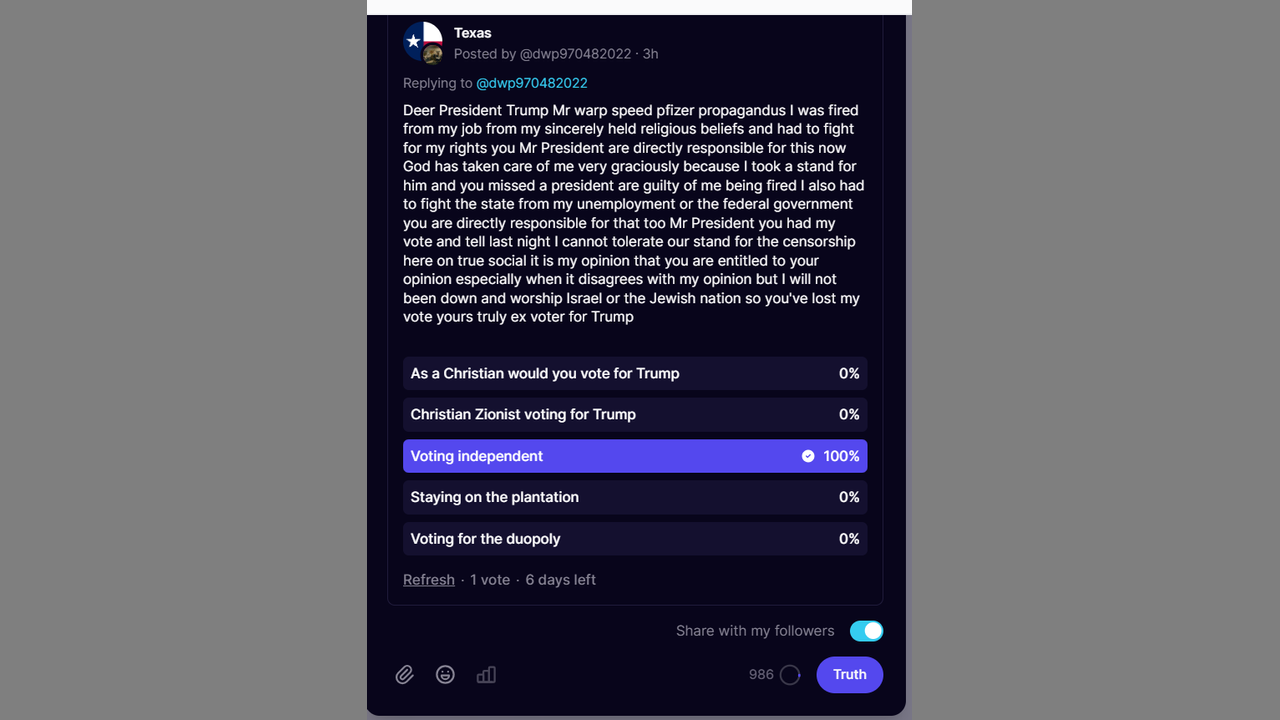1280x720 pixels.
Task: Open the emoji picker smiley icon
Action: tap(445, 675)
